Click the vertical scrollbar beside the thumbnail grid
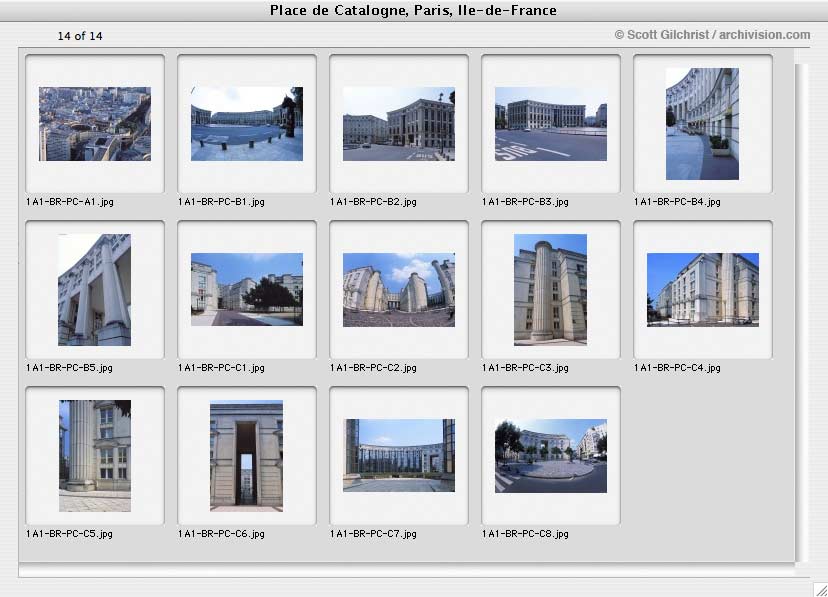The image size is (828, 597). [802, 313]
